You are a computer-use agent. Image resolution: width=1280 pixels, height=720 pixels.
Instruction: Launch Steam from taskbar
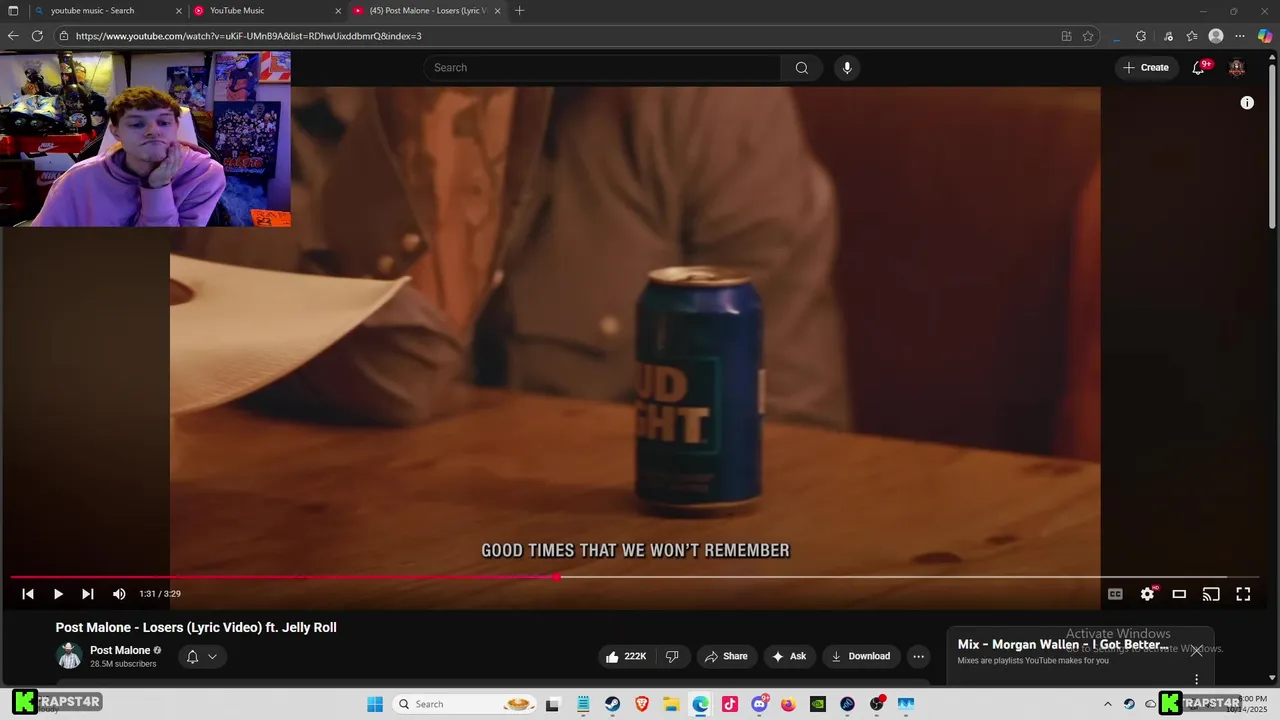click(612, 704)
